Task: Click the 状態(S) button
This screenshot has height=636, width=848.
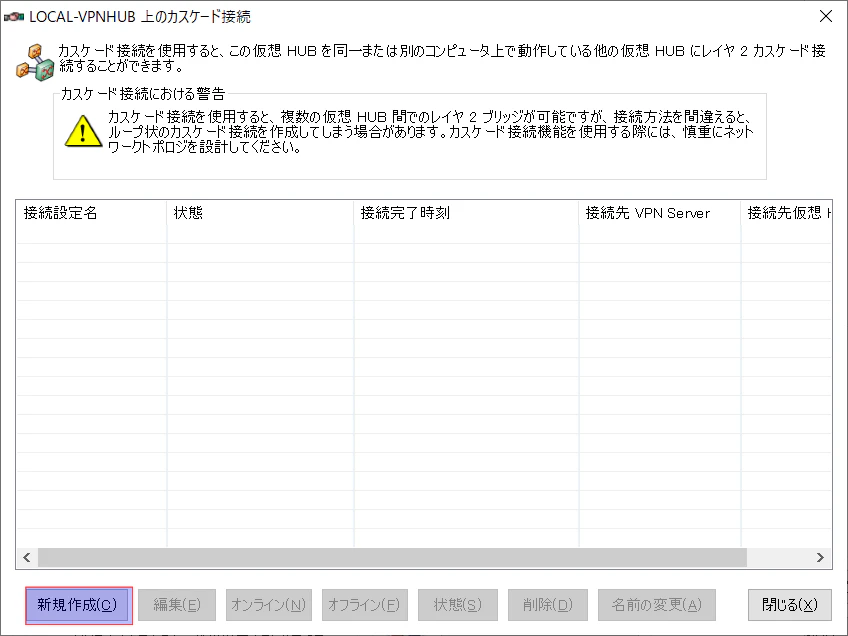Action: 458,605
